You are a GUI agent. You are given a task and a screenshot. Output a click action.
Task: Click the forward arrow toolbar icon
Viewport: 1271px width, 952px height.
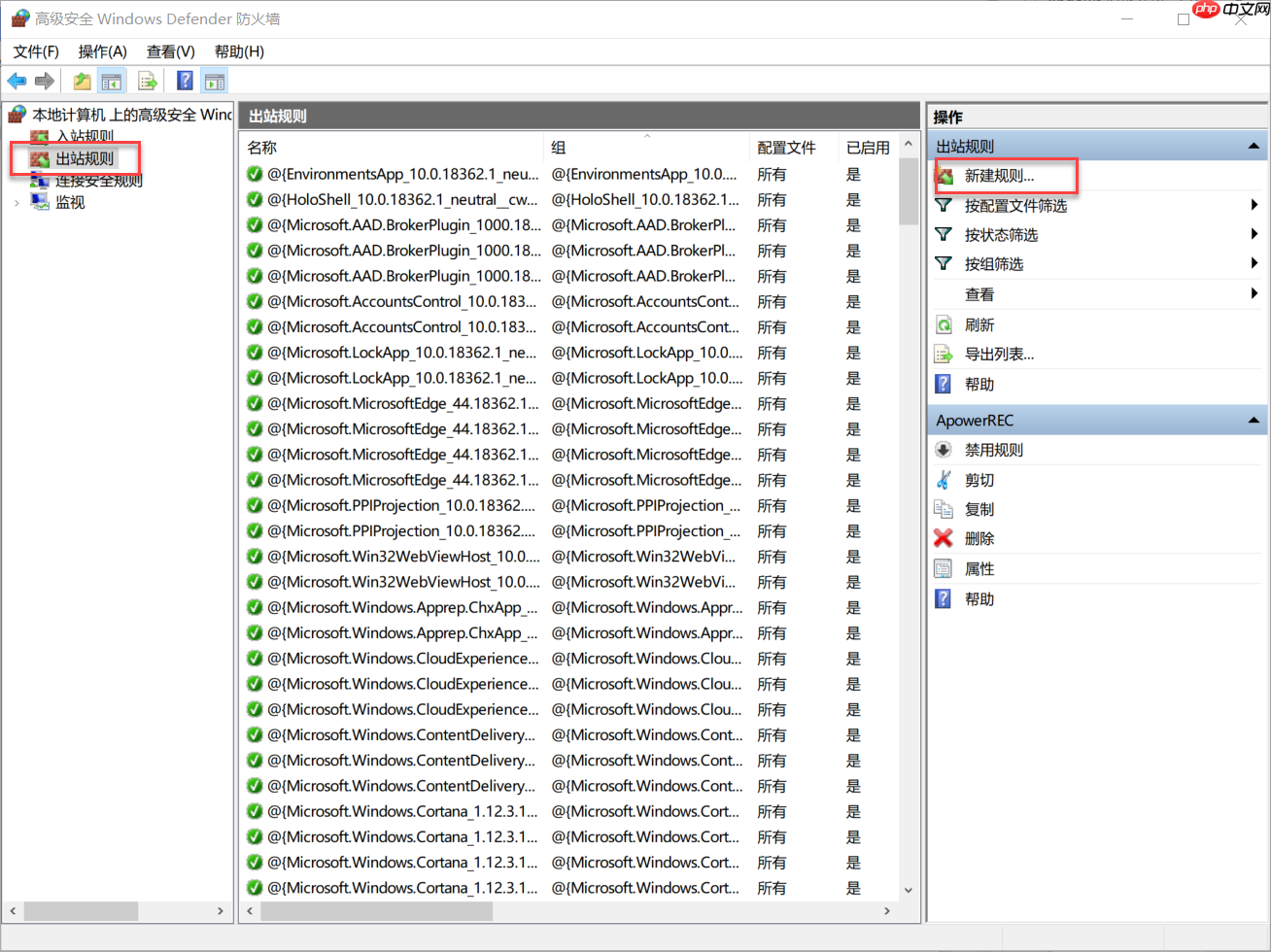point(44,82)
